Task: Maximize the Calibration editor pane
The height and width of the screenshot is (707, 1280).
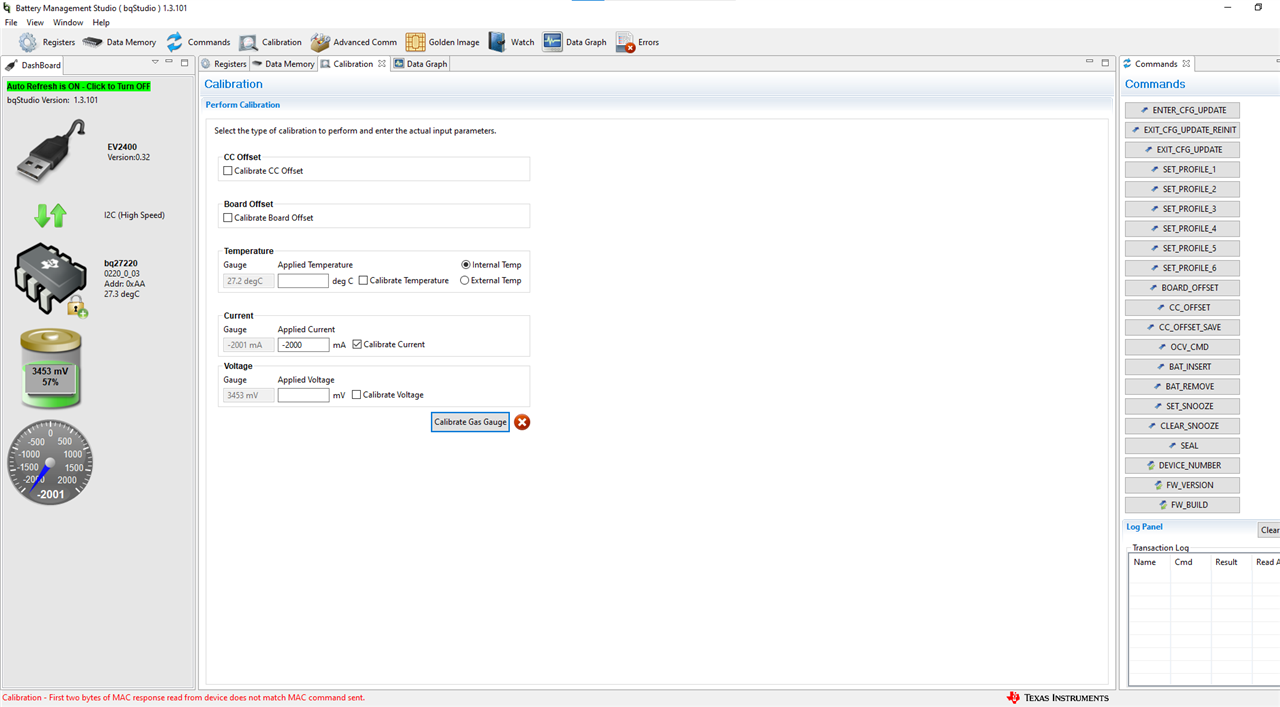Action: [1105, 62]
